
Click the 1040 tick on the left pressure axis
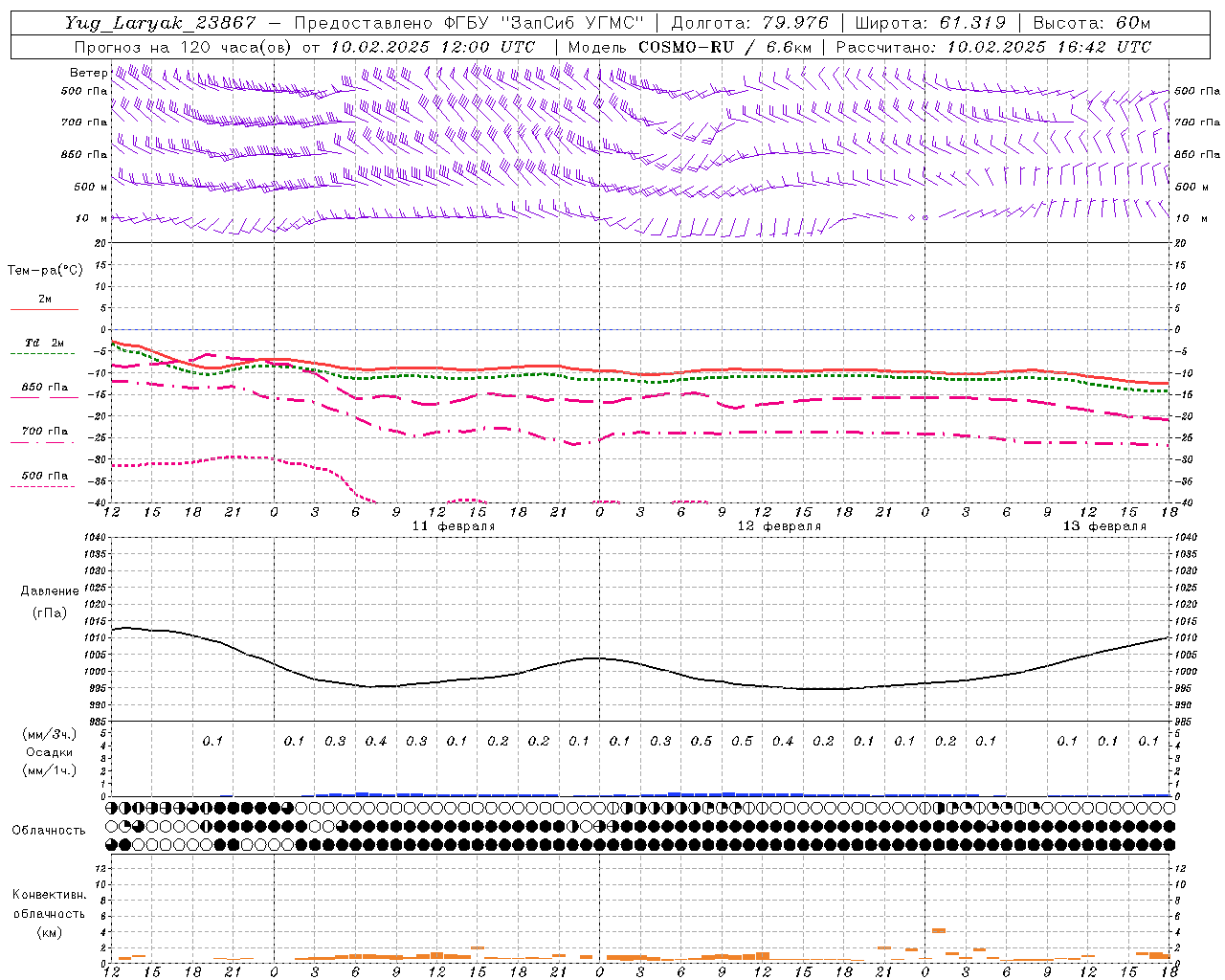coord(94,538)
